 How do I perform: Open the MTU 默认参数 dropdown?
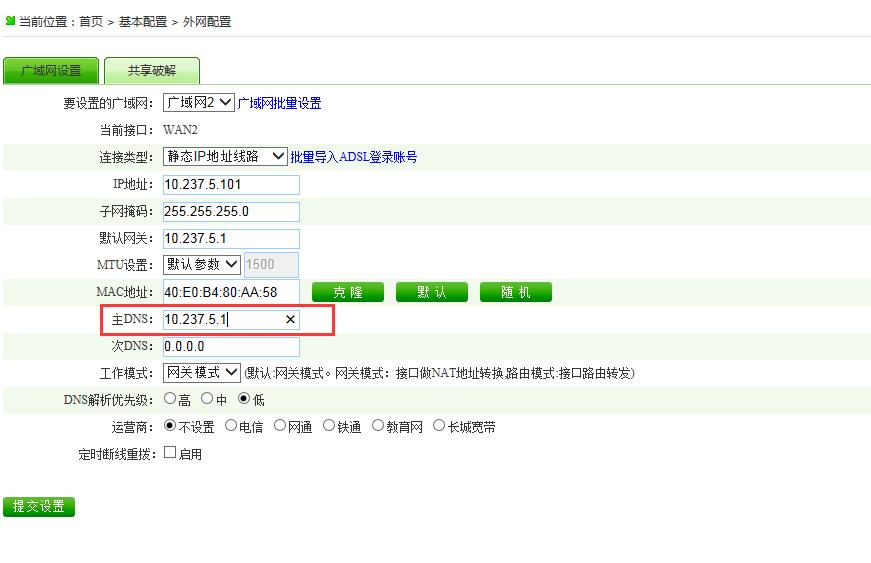click(x=201, y=265)
